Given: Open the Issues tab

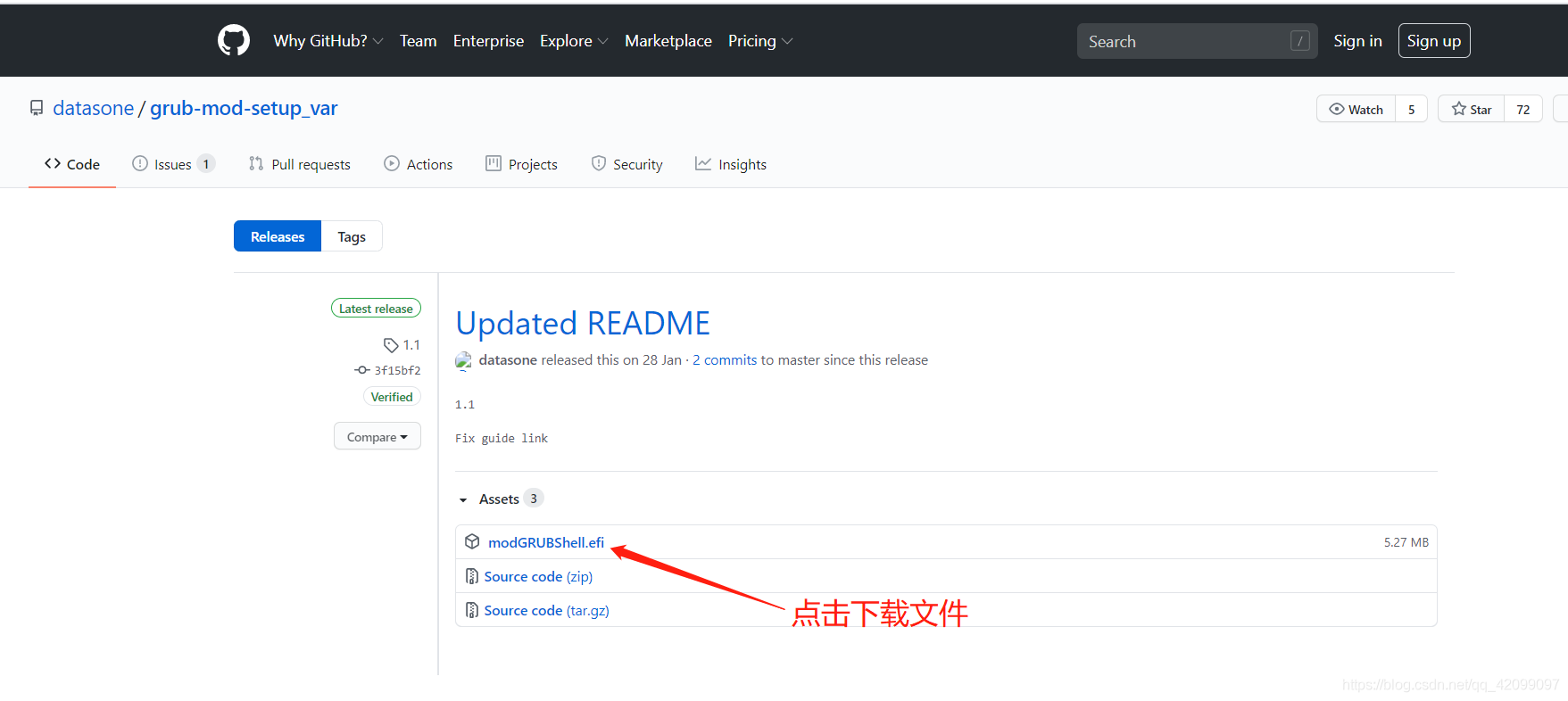Looking at the screenshot, I should coord(173,164).
